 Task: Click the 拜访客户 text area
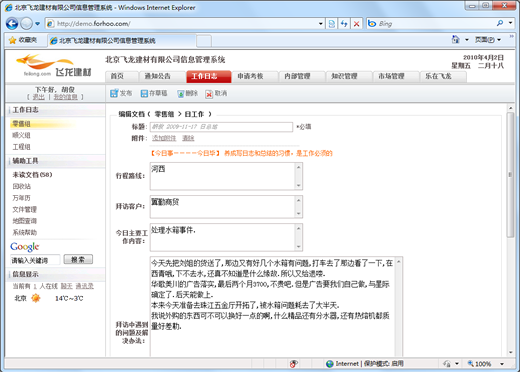tap(226, 207)
